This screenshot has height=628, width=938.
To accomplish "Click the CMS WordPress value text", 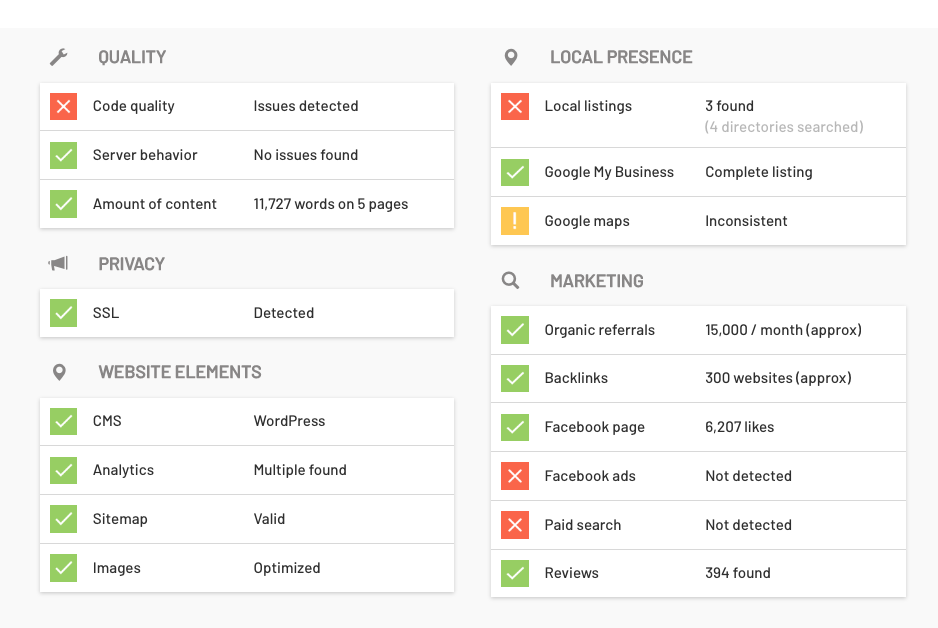I will [289, 421].
